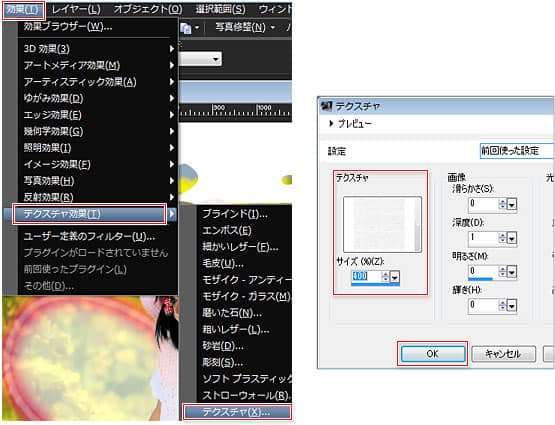This screenshot has width=555, height=425.
Task: Select 効果ブラウザー(W)... menu entry
Action: point(68,27)
